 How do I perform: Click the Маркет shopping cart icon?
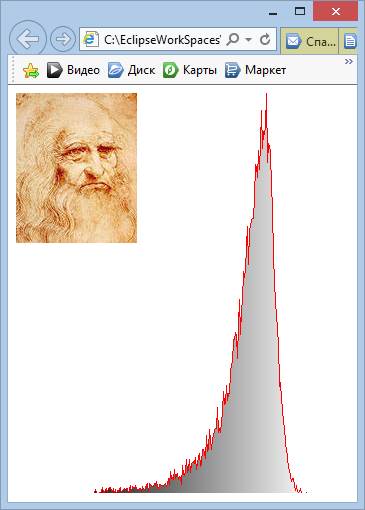(x=232, y=70)
